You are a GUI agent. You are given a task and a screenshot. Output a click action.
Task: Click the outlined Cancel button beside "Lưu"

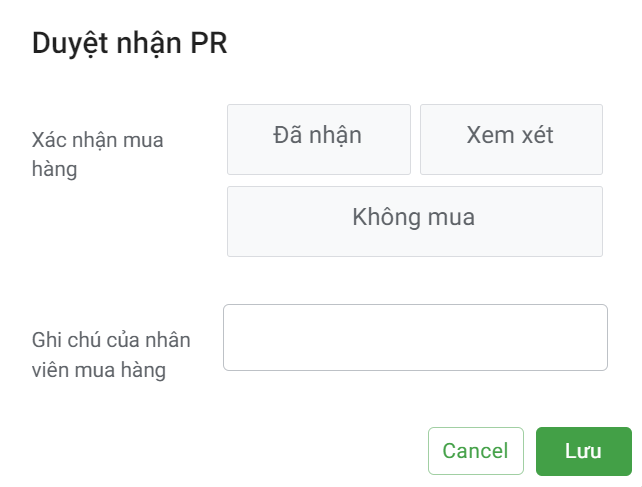pyautogui.click(x=475, y=451)
